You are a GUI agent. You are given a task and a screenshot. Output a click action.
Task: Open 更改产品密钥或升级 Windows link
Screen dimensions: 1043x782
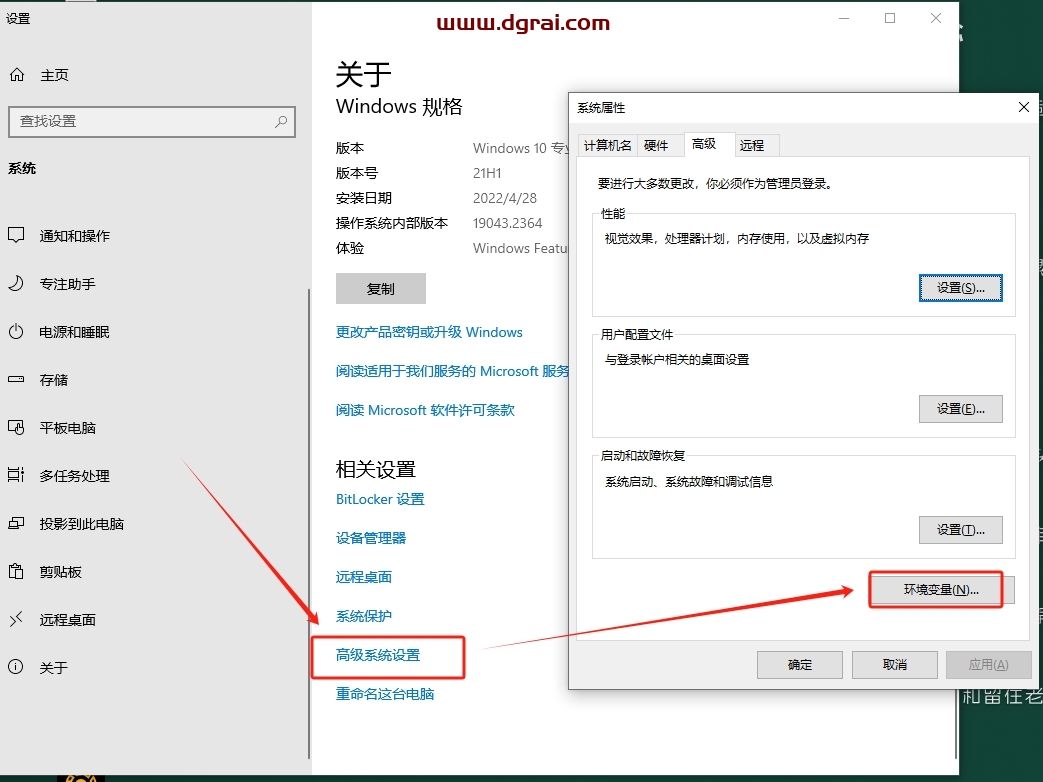[x=429, y=332]
